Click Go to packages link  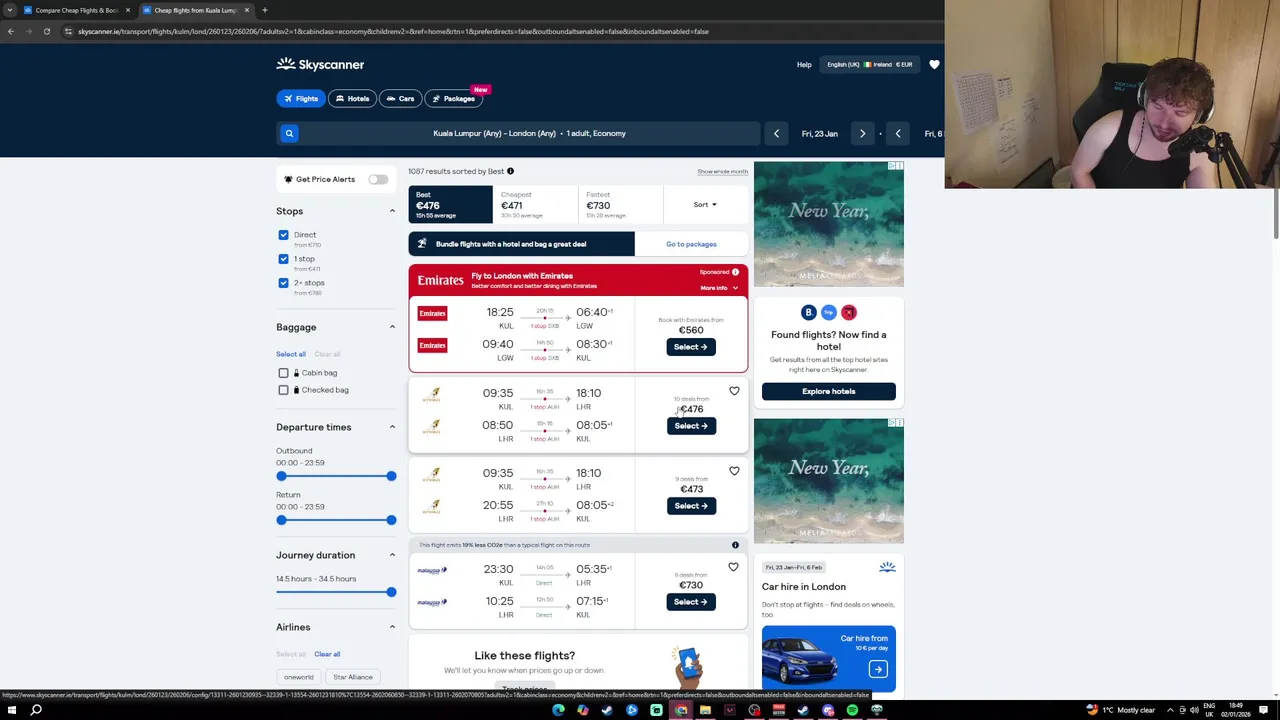pyautogui.click(x=691, y=244)
